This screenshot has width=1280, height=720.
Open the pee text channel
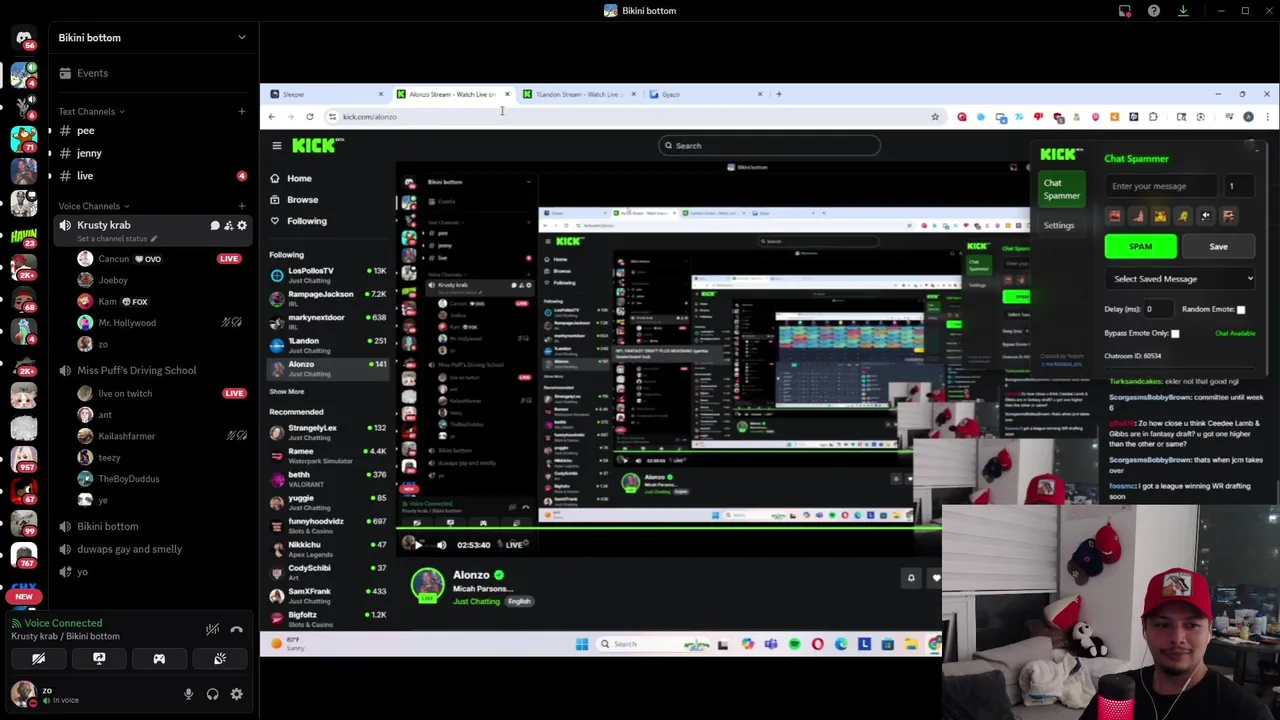click(x=85, y=131)
